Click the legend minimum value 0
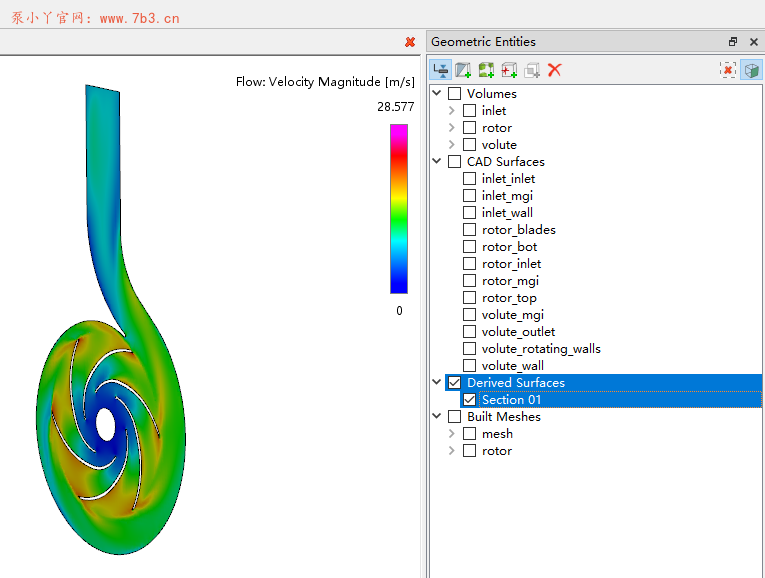Screen dimensions: 765x578 [399, 311]
